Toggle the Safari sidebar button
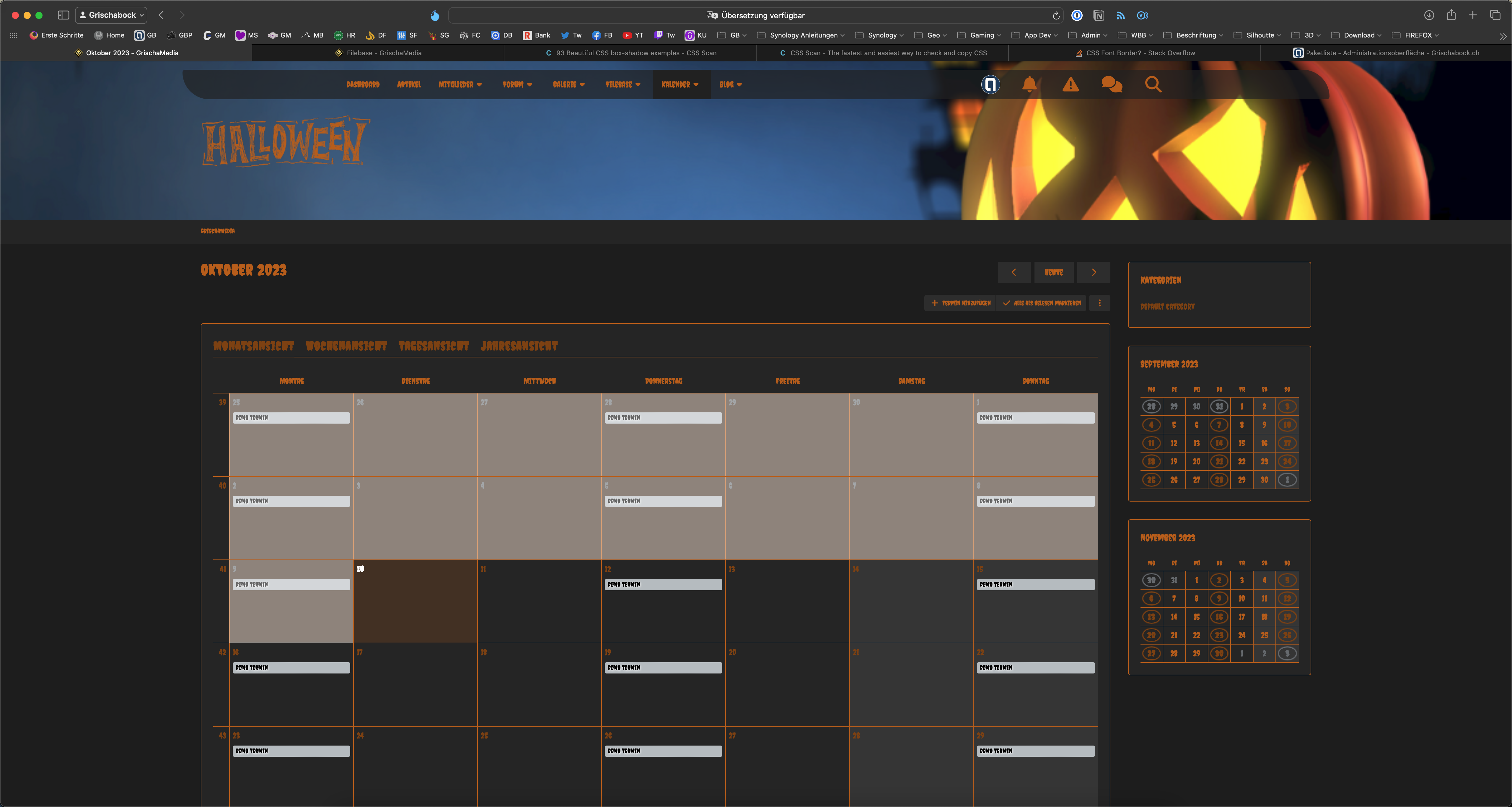1512x807 pixels. coord(63,15)
